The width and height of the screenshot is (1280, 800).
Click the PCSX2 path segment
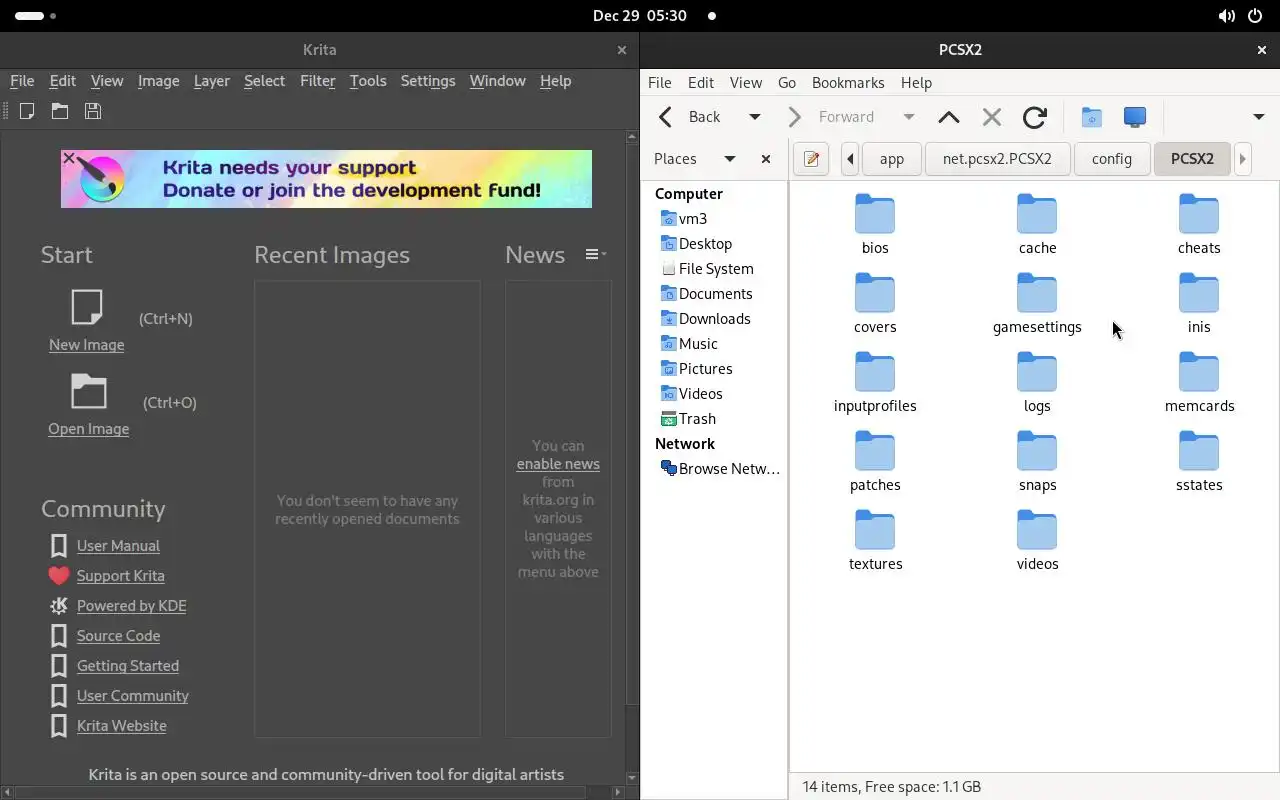tap(1192, 159)
